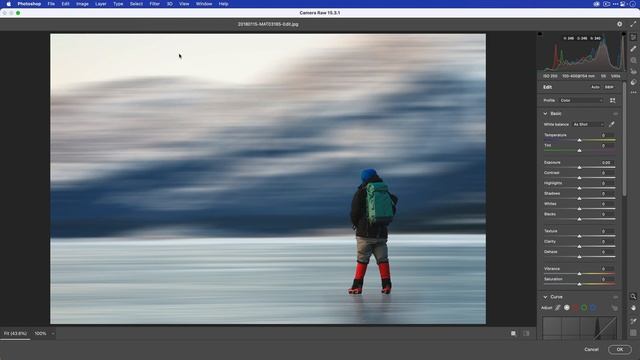Open the Help menu
Image resolution: width=640 pixels, height=360 pixels.
click(223, 4)
